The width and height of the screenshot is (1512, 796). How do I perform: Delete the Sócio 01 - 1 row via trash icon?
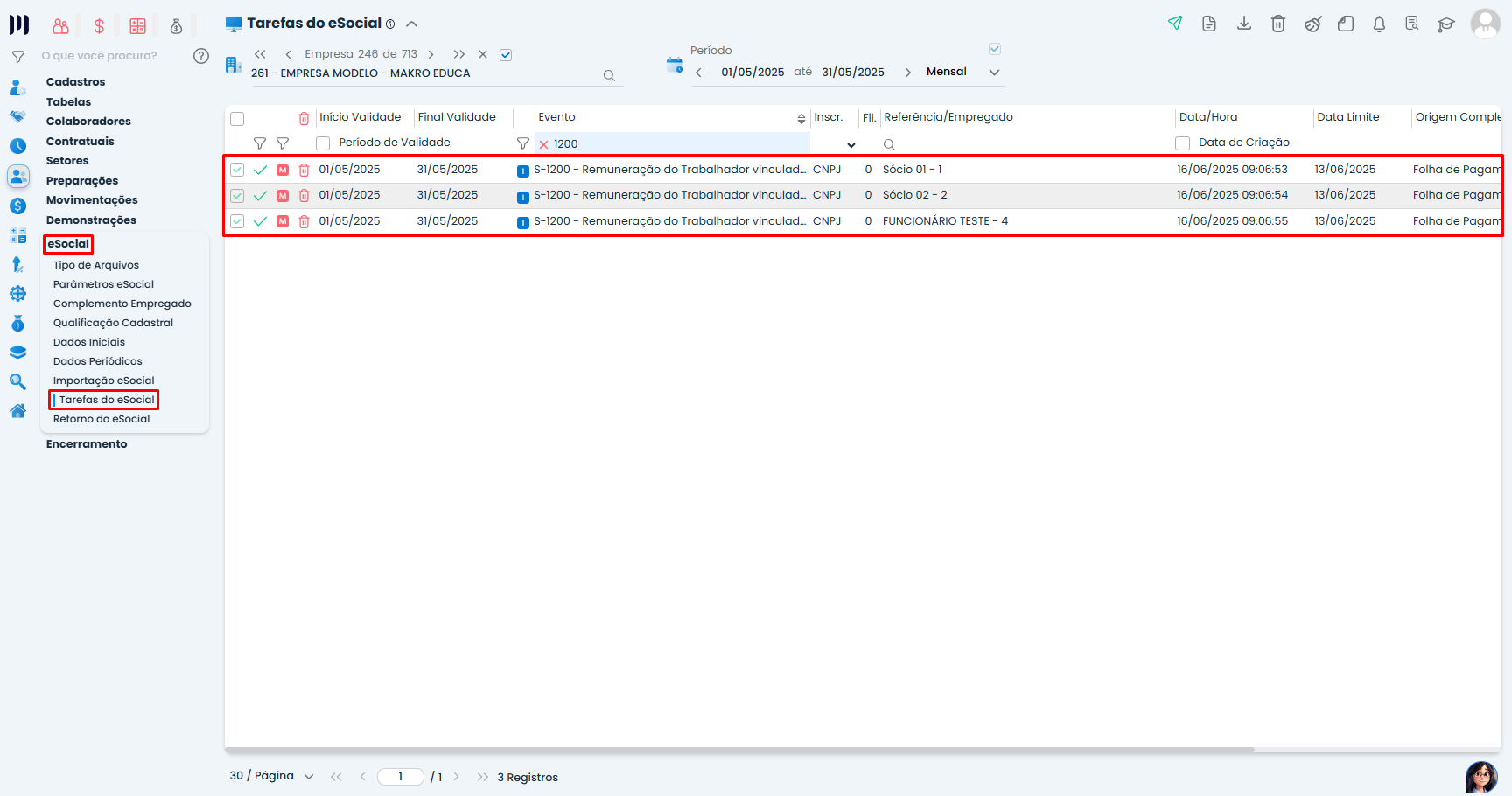[x=304, y=171]
